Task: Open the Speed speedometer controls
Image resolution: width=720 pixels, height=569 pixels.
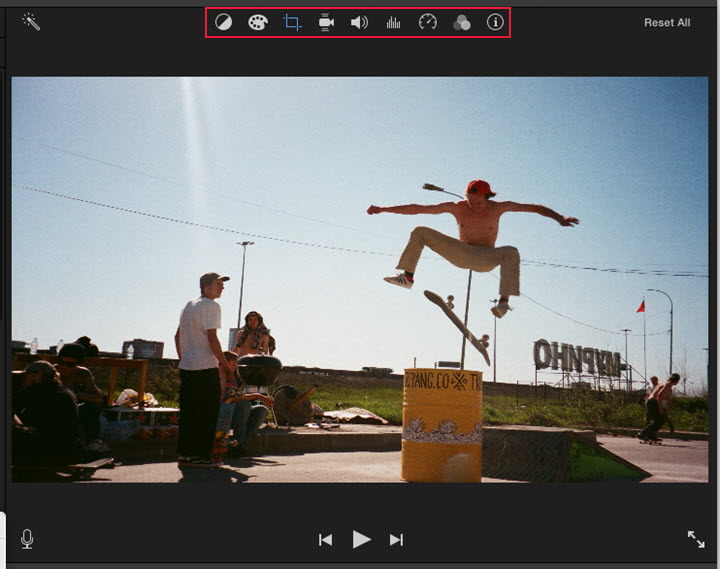Action: click(x=428, y=22)
